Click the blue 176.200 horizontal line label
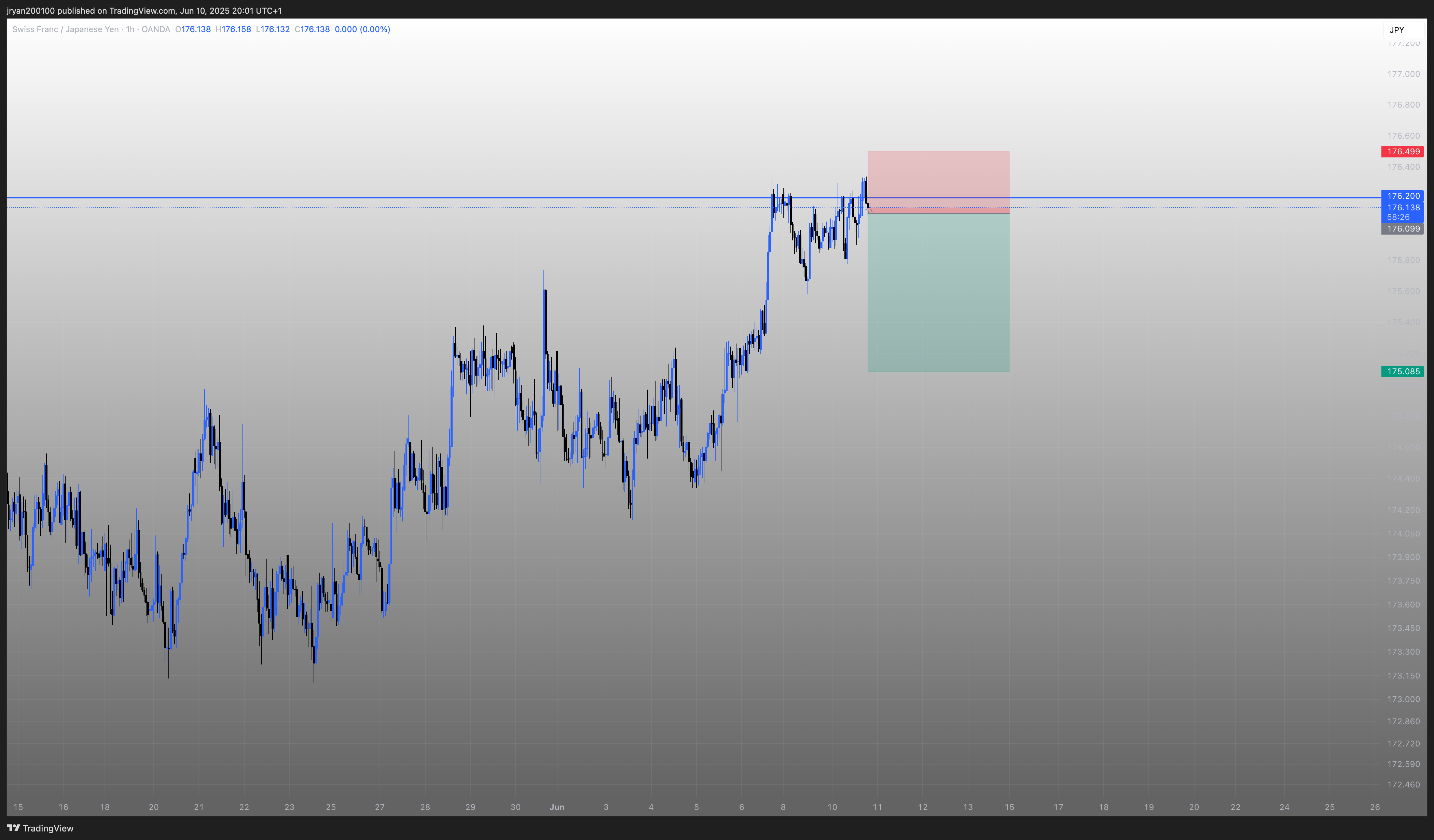This screenshot has width=1434, height=840. coord(1402,196)
